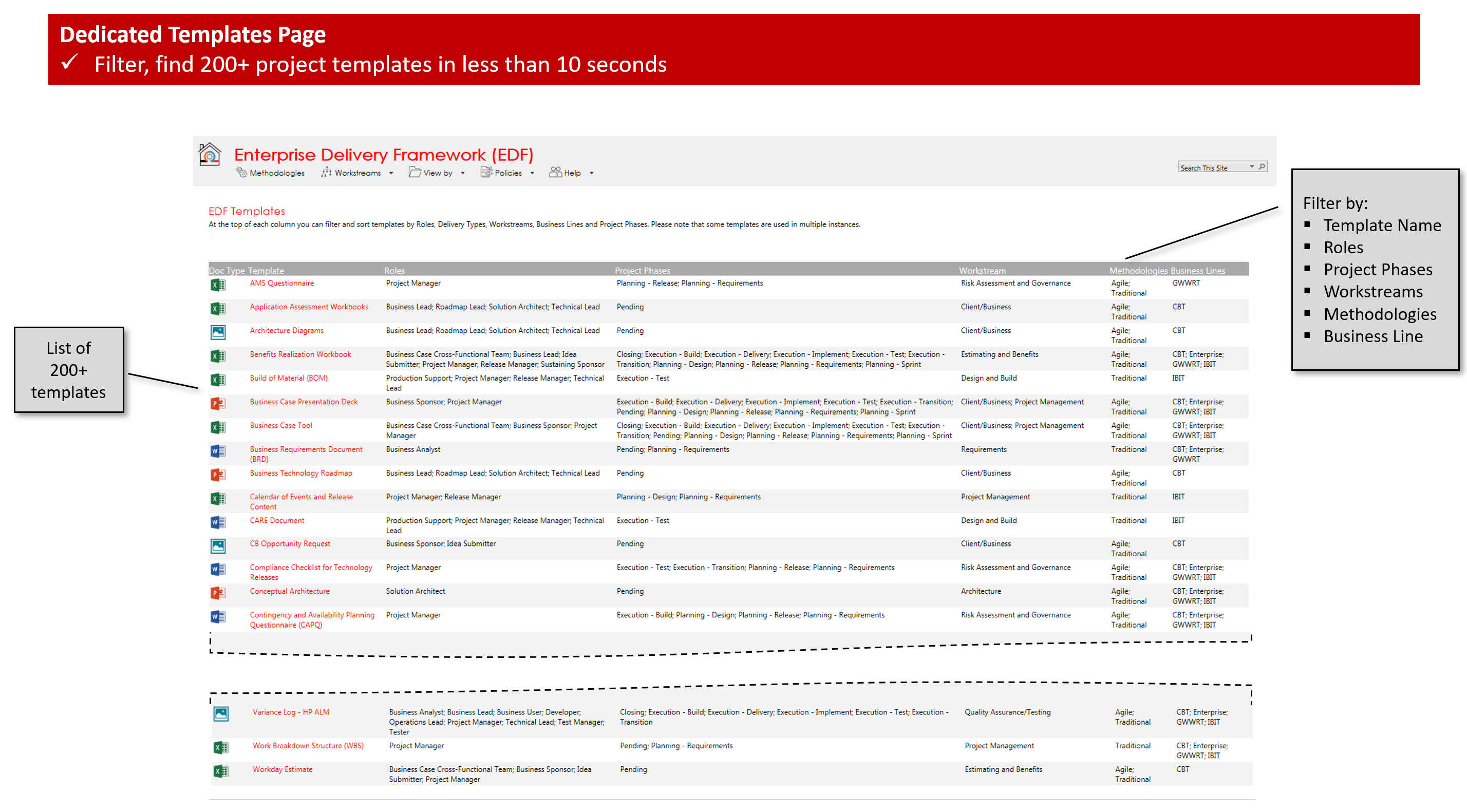The height and width of the screenshot is (812, 1467).
Task: Open the Benefits Realization Workbook link
Action: (x=300, y=354)
